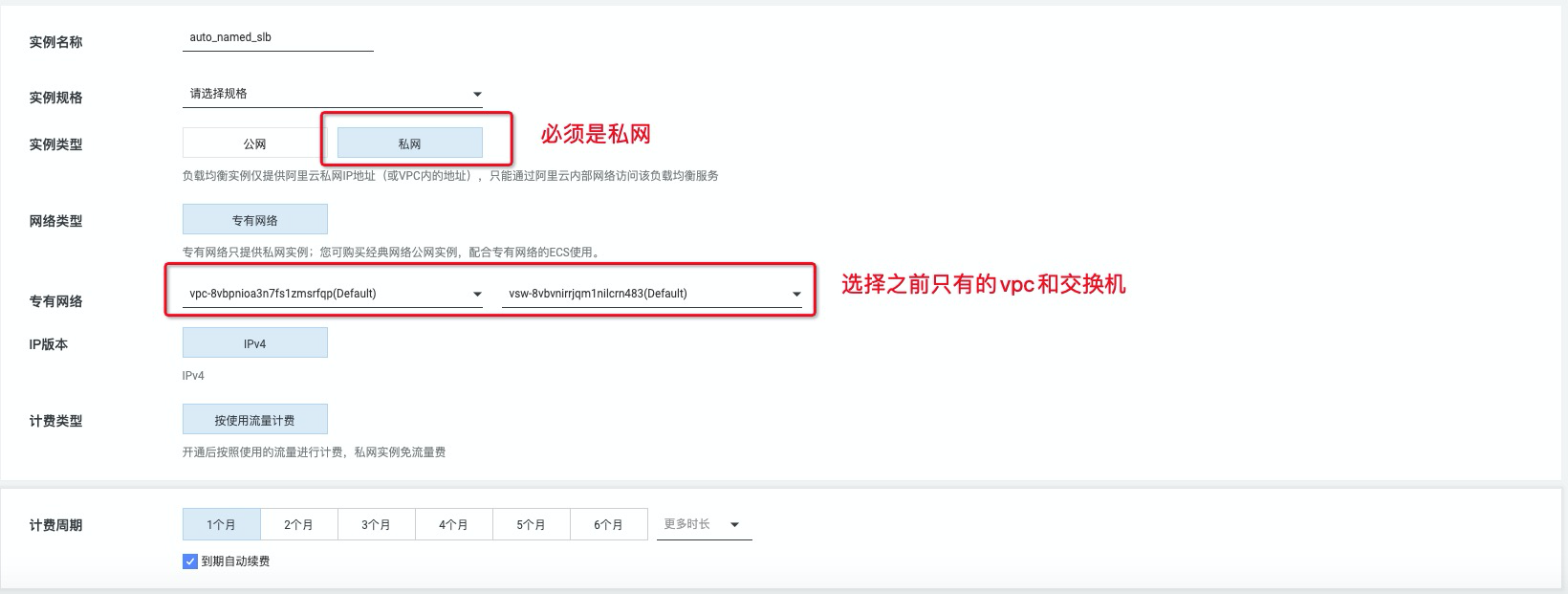
Task: Click the arrow beside 更多时长
Action: coord(734,524)
